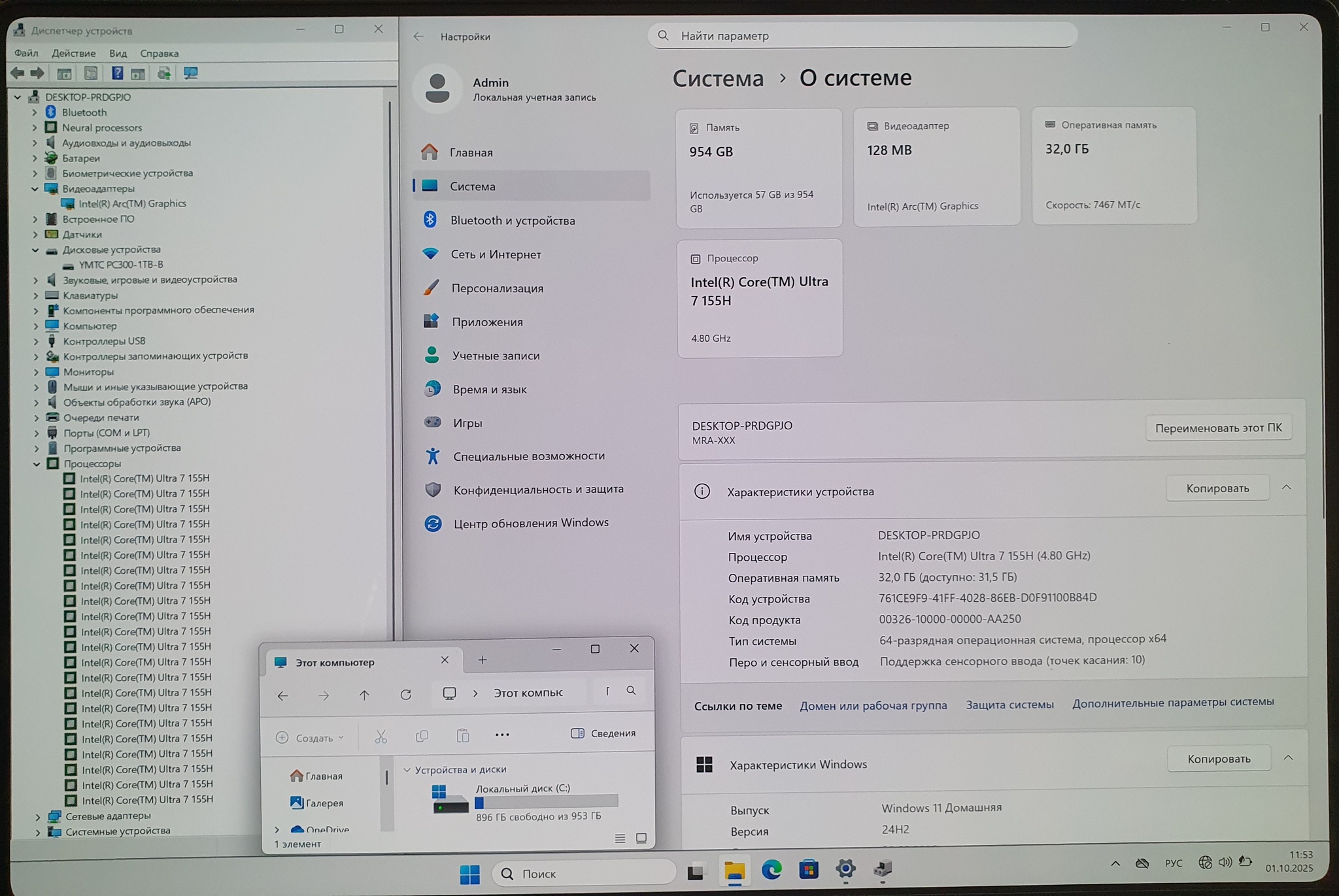
Task: Collapse the Процессоры tree node
Action: tap(37, 464)
